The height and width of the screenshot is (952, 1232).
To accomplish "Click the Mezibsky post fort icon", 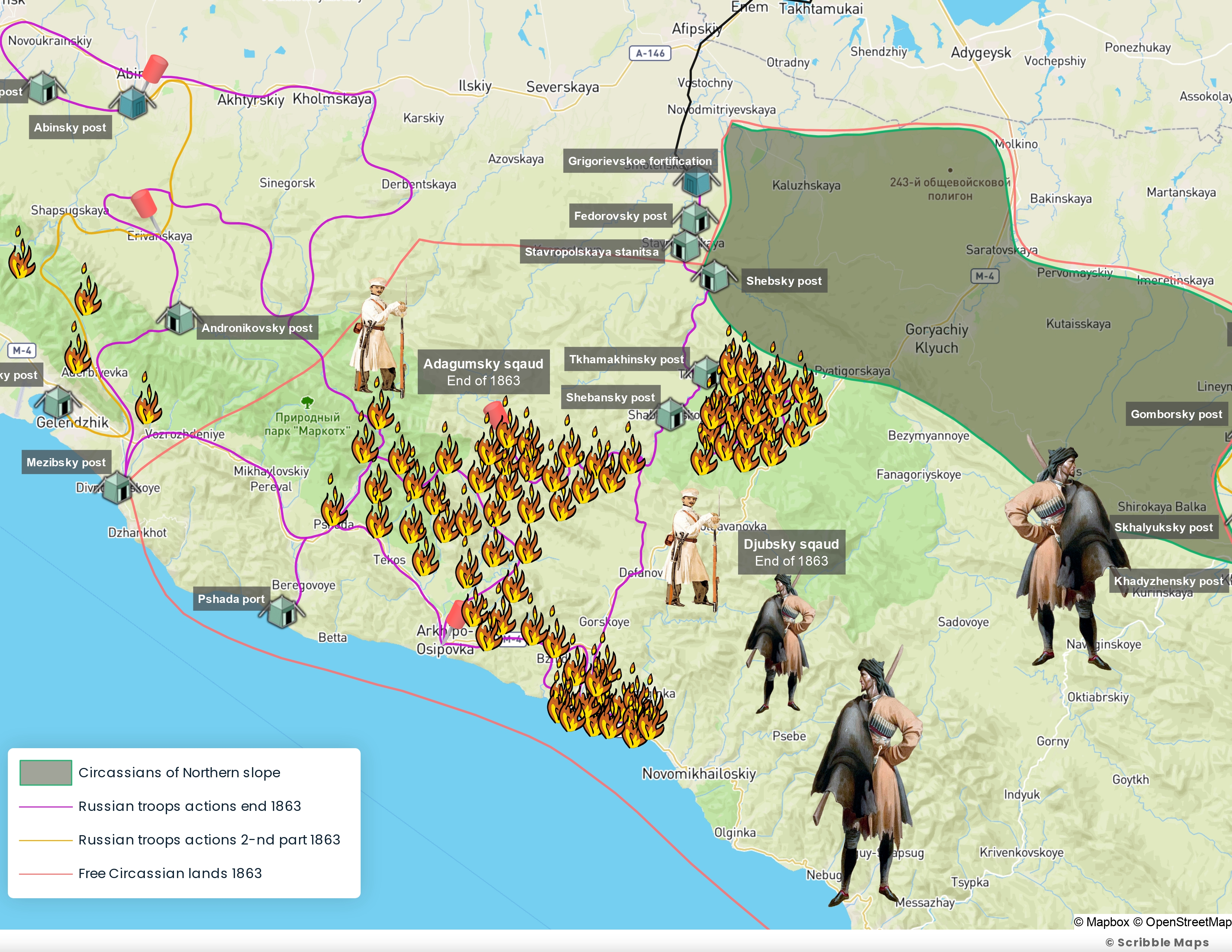I will 117,487.
